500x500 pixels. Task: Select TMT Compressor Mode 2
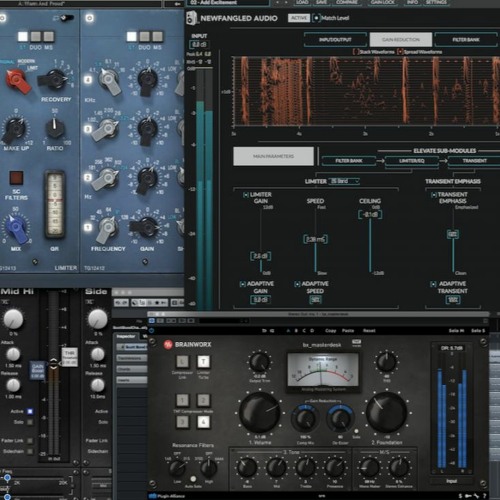click(203, 400)
